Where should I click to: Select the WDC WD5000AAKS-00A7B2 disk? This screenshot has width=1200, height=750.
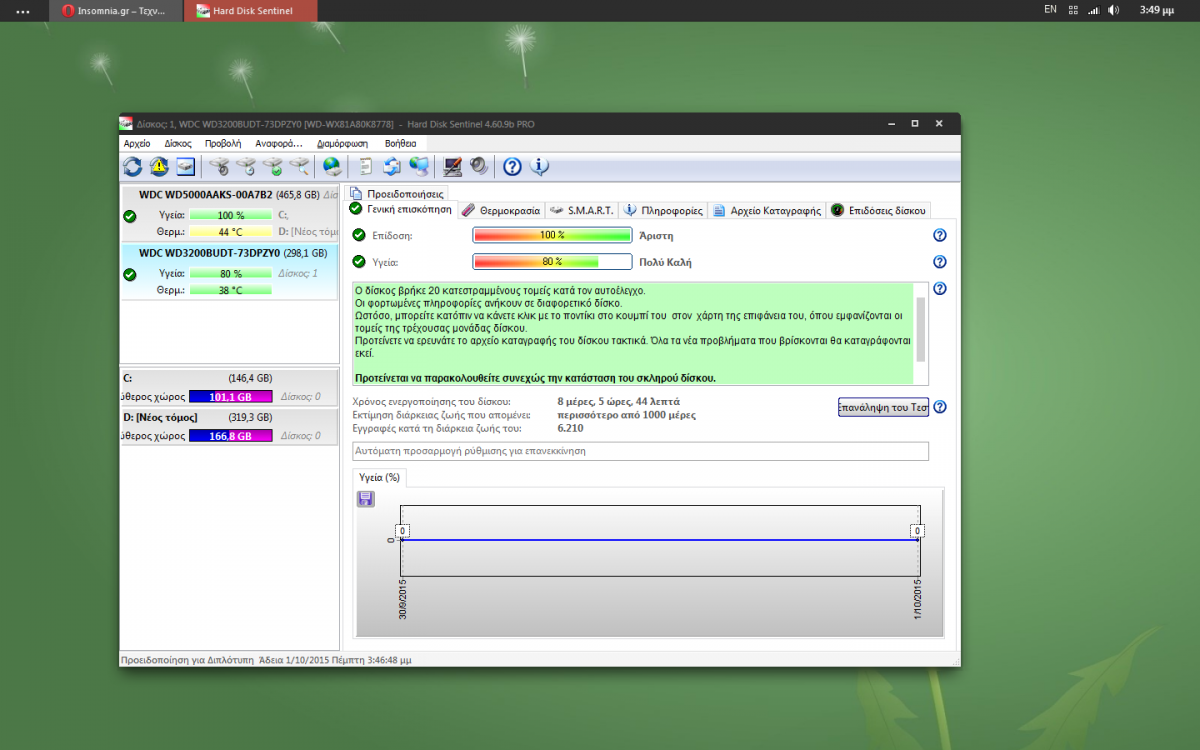click(230, 214)
